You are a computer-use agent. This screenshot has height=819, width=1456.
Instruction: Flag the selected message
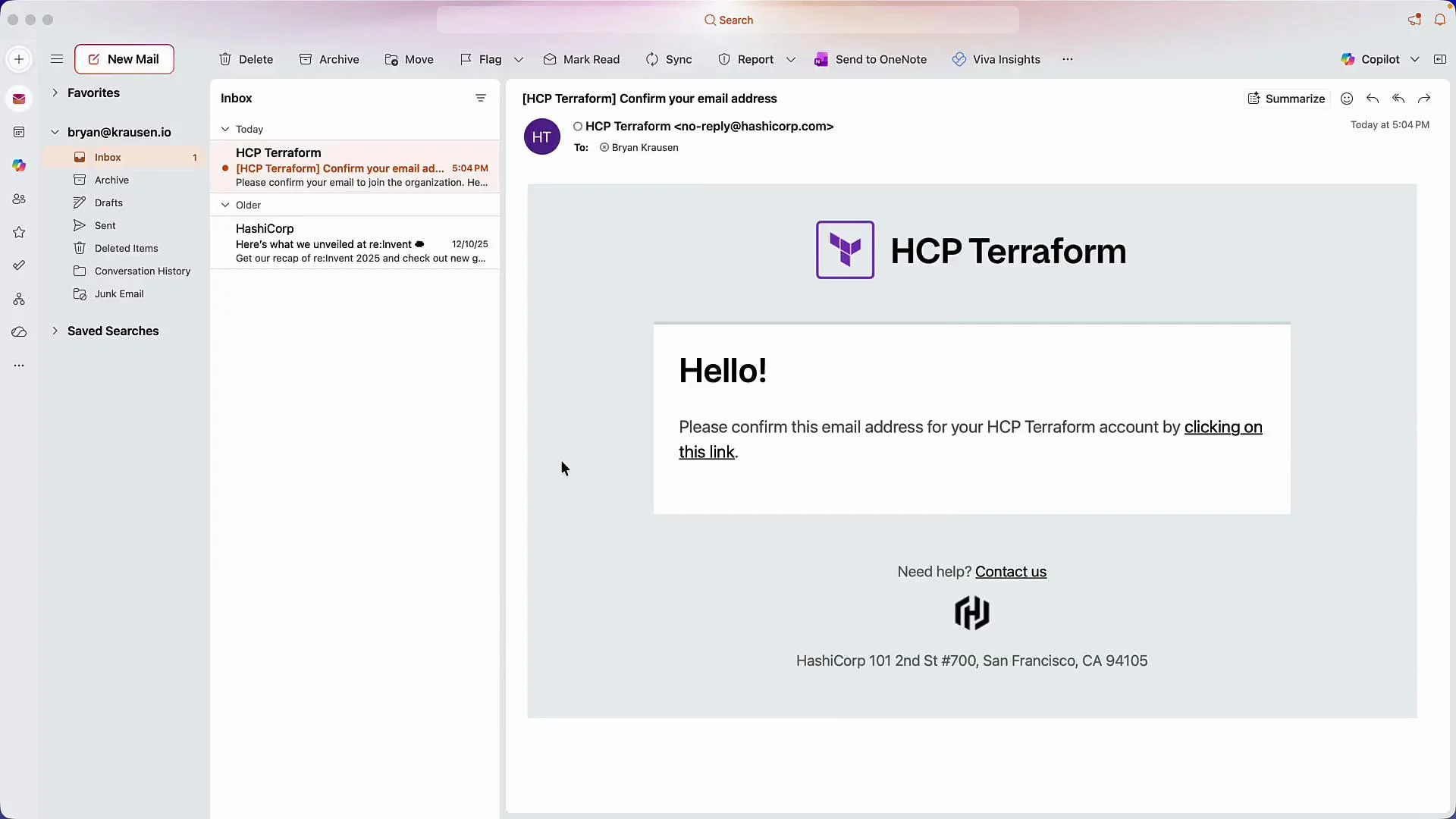click(x=481, y=59)
